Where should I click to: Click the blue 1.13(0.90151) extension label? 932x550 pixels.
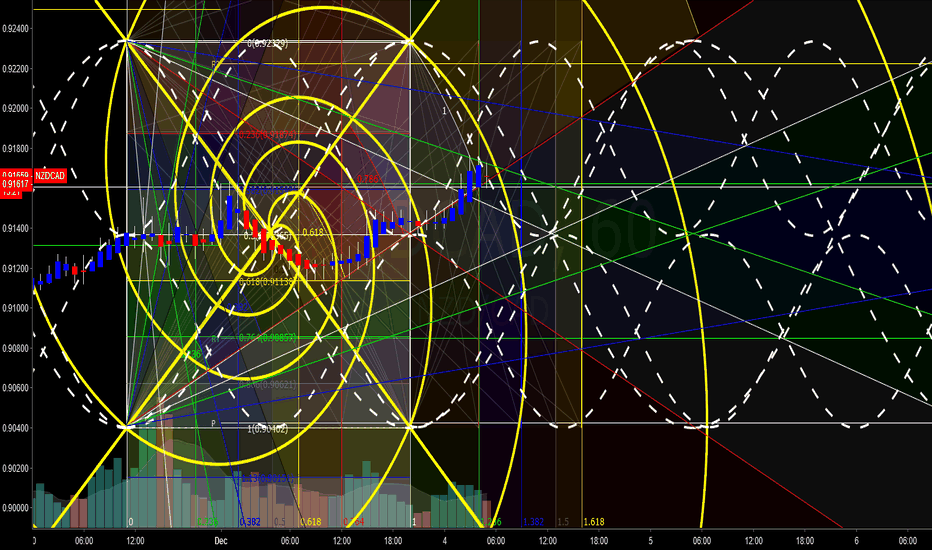pos(267,478)
